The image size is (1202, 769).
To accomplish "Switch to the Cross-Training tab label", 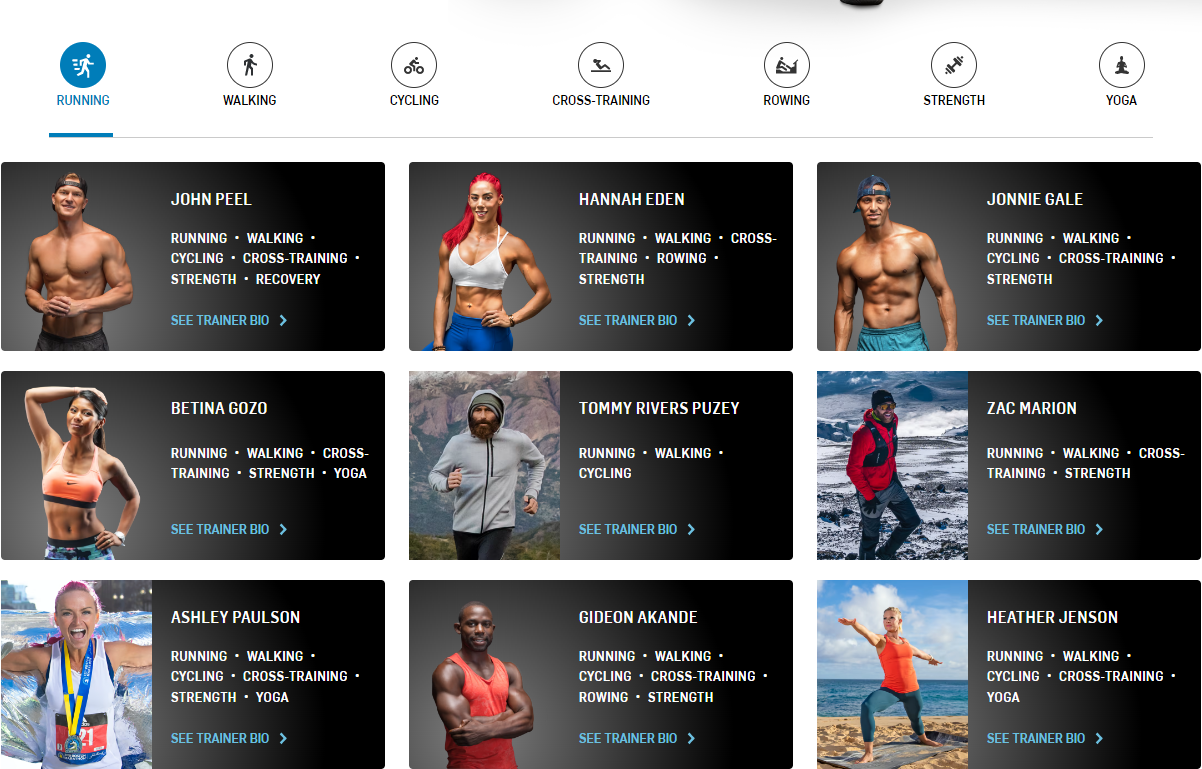I will click(x=601, y=100).
